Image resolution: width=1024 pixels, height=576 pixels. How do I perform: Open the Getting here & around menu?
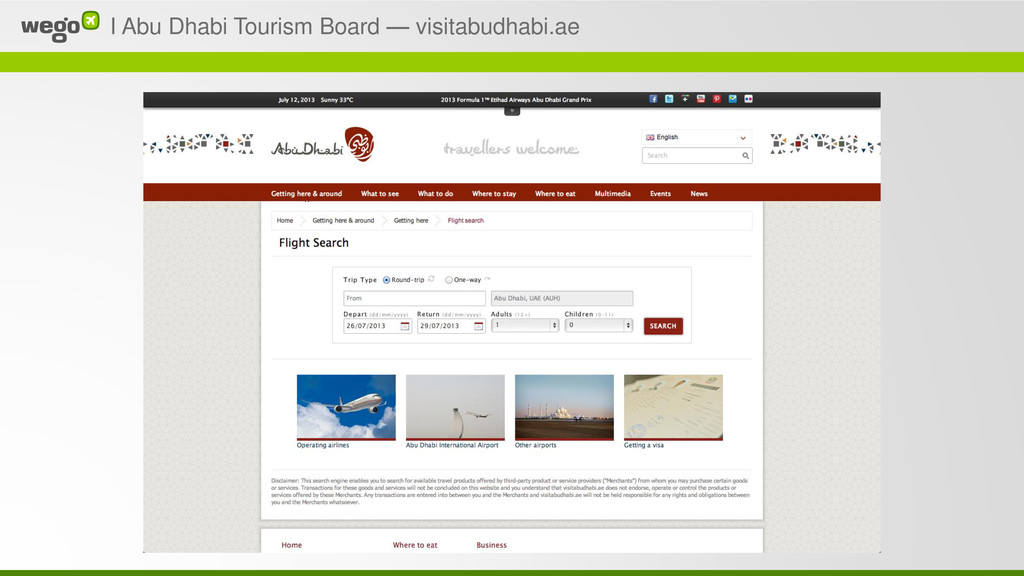pyautogui.click(x=306, y=193)
